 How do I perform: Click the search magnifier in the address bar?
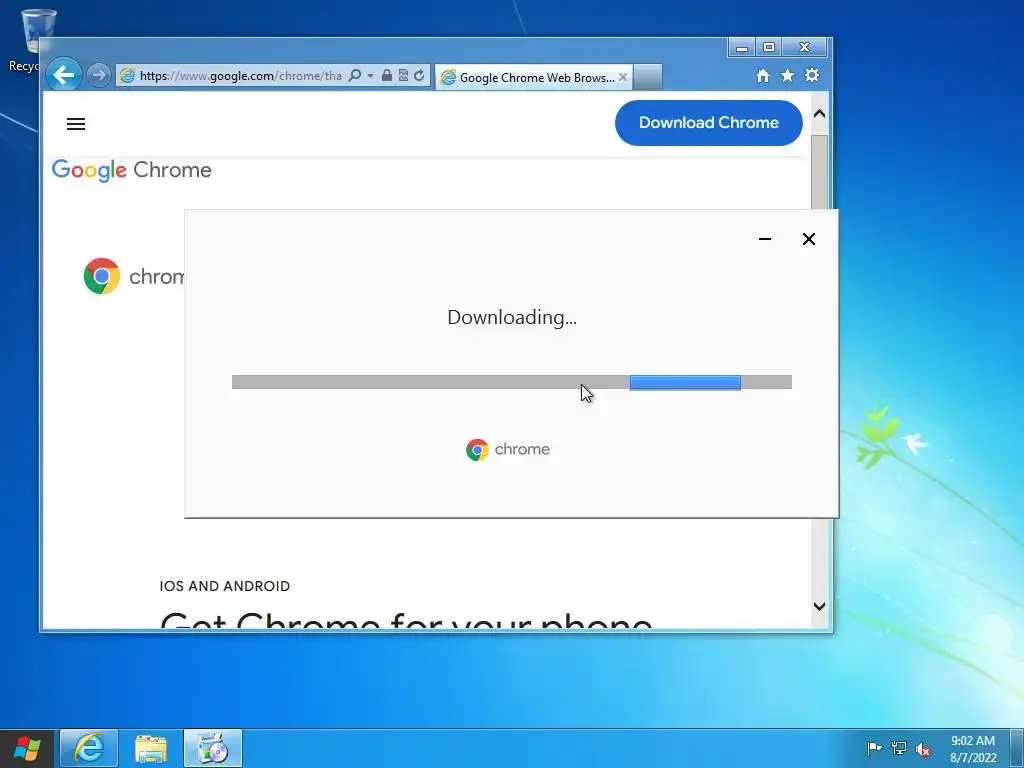point(355,76)
